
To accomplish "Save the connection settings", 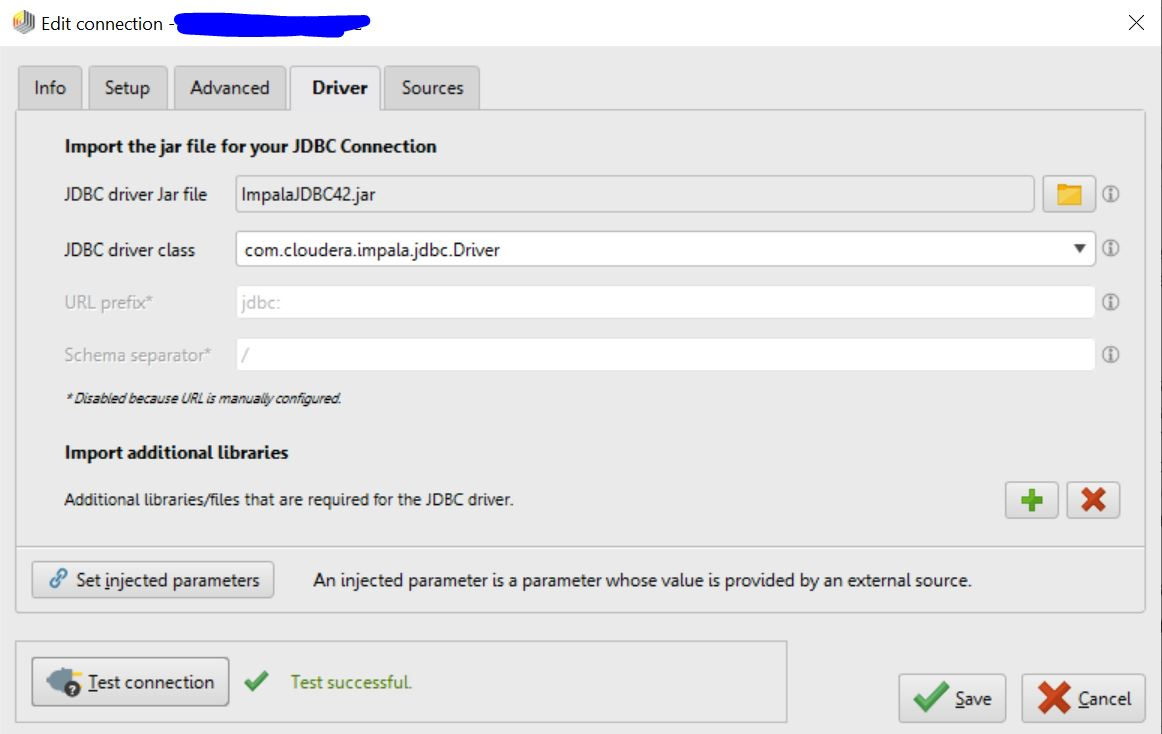I will [x=952, y=698].
